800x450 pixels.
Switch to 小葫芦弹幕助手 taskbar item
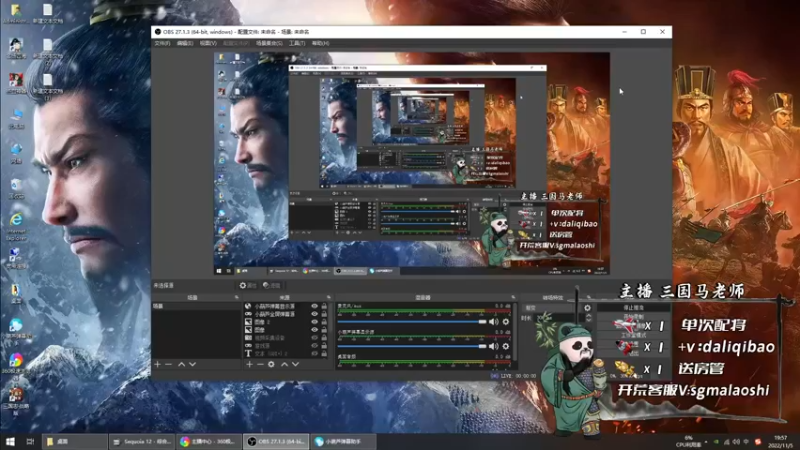coord(343,441)
